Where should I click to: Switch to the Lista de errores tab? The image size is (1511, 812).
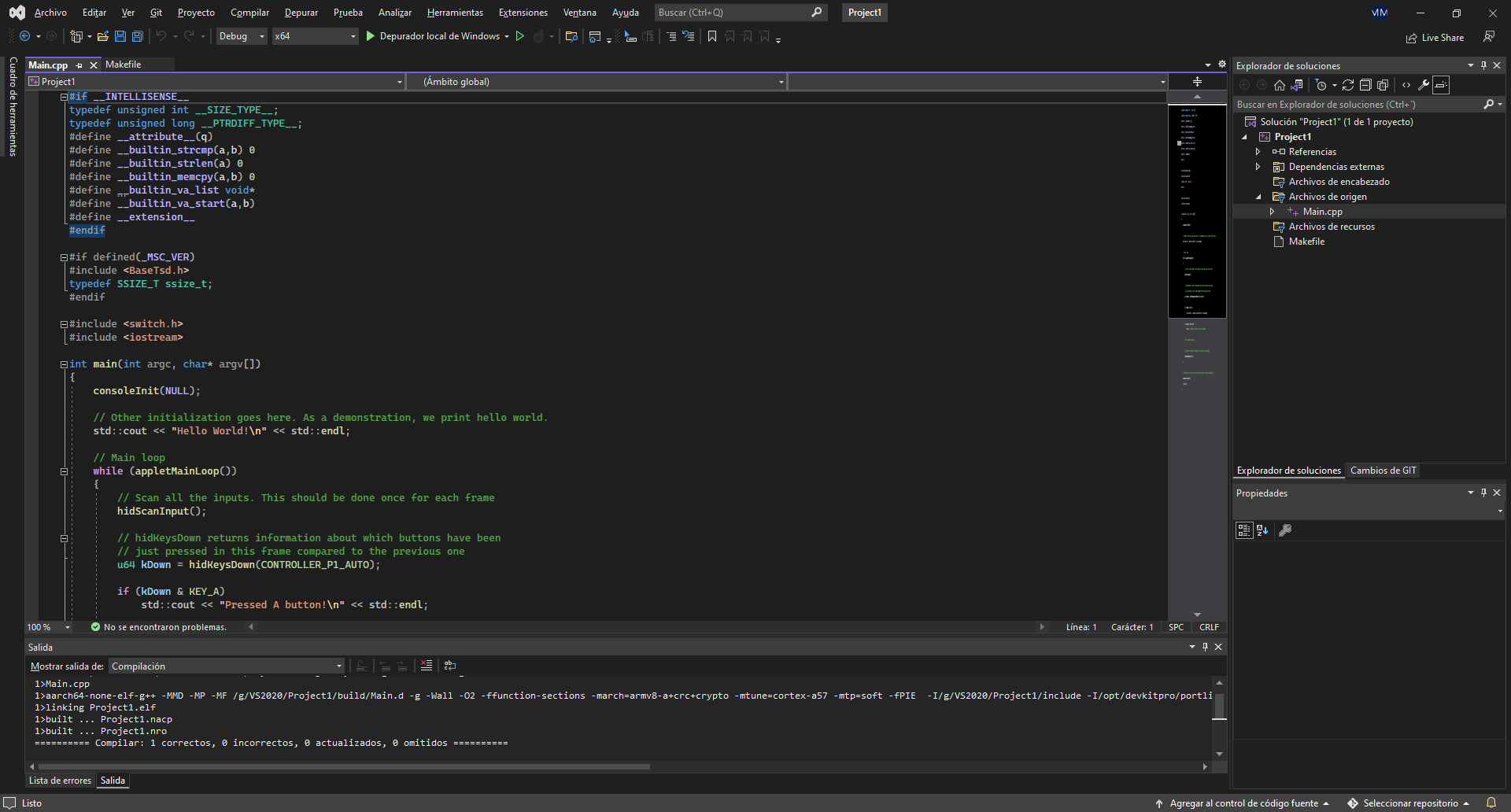tap(60, 781)
